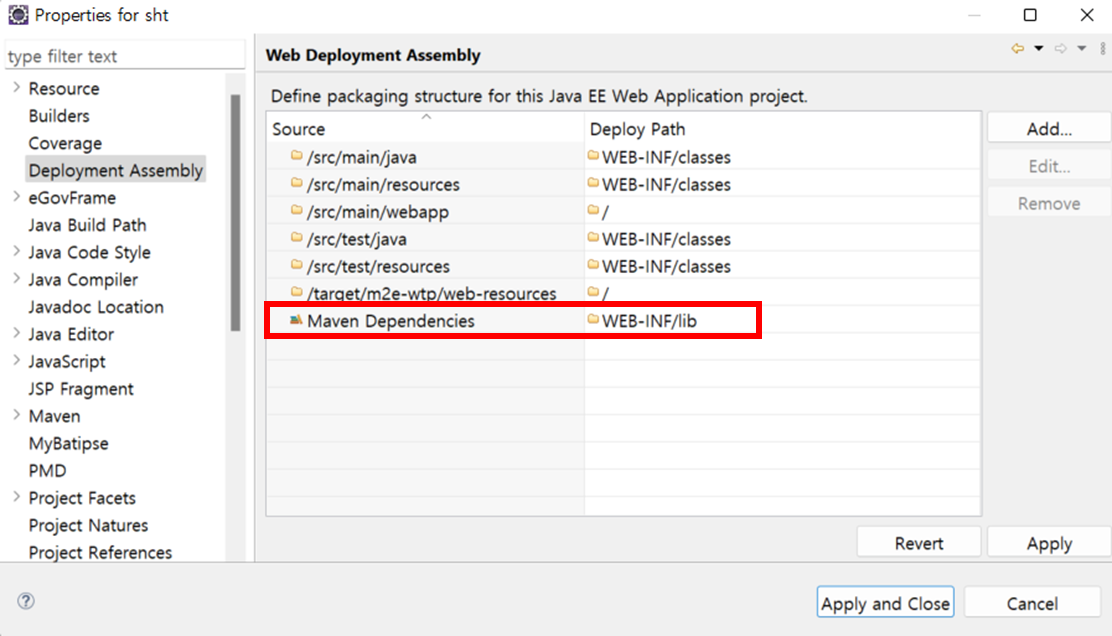
Task: Open the MyBatipse properties page
Action: pyautogui.click(x=68, y=443)
